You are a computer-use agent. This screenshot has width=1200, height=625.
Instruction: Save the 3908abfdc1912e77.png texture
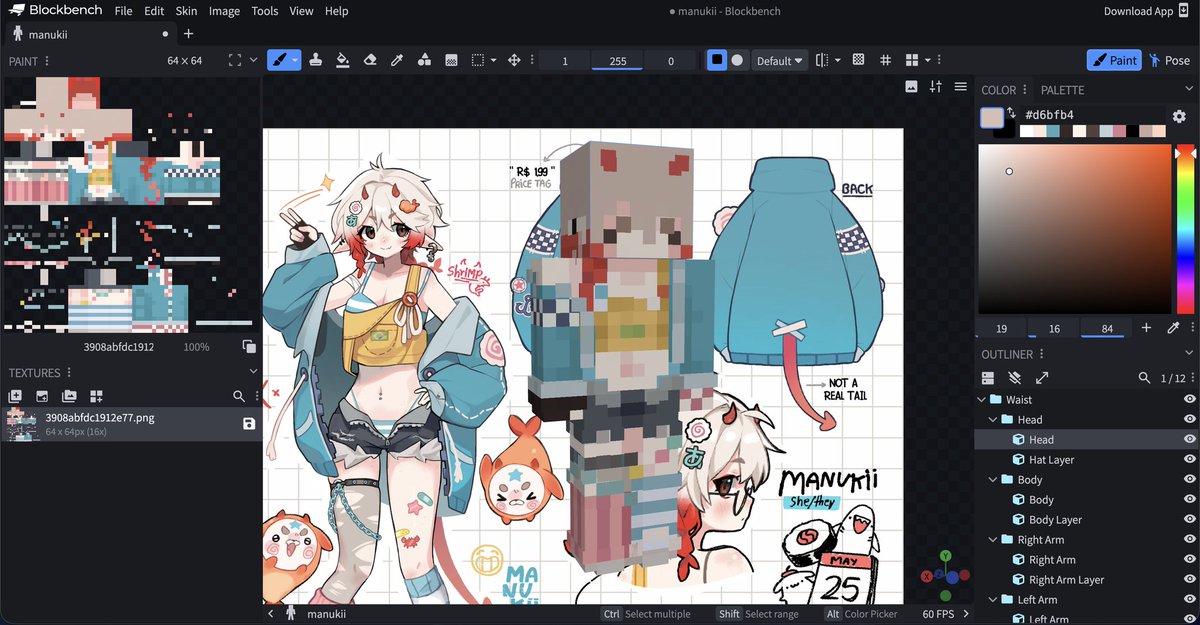coord(248,423)
